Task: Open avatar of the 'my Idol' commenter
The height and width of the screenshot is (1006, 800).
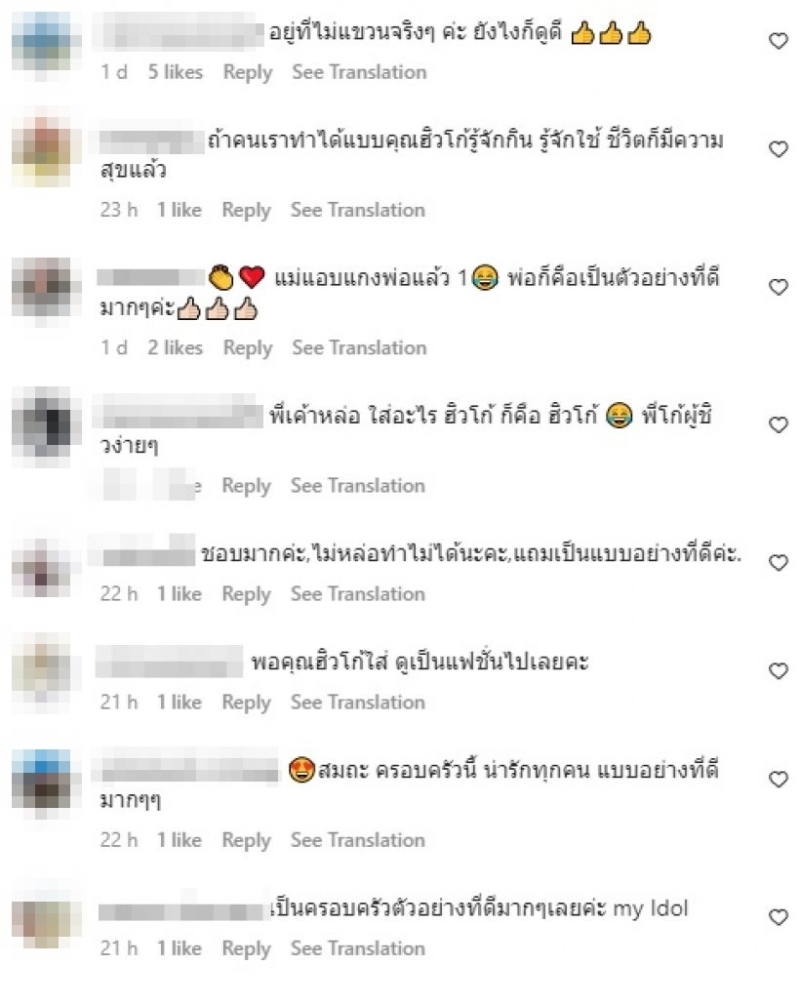Action: (x=43, y=919)
